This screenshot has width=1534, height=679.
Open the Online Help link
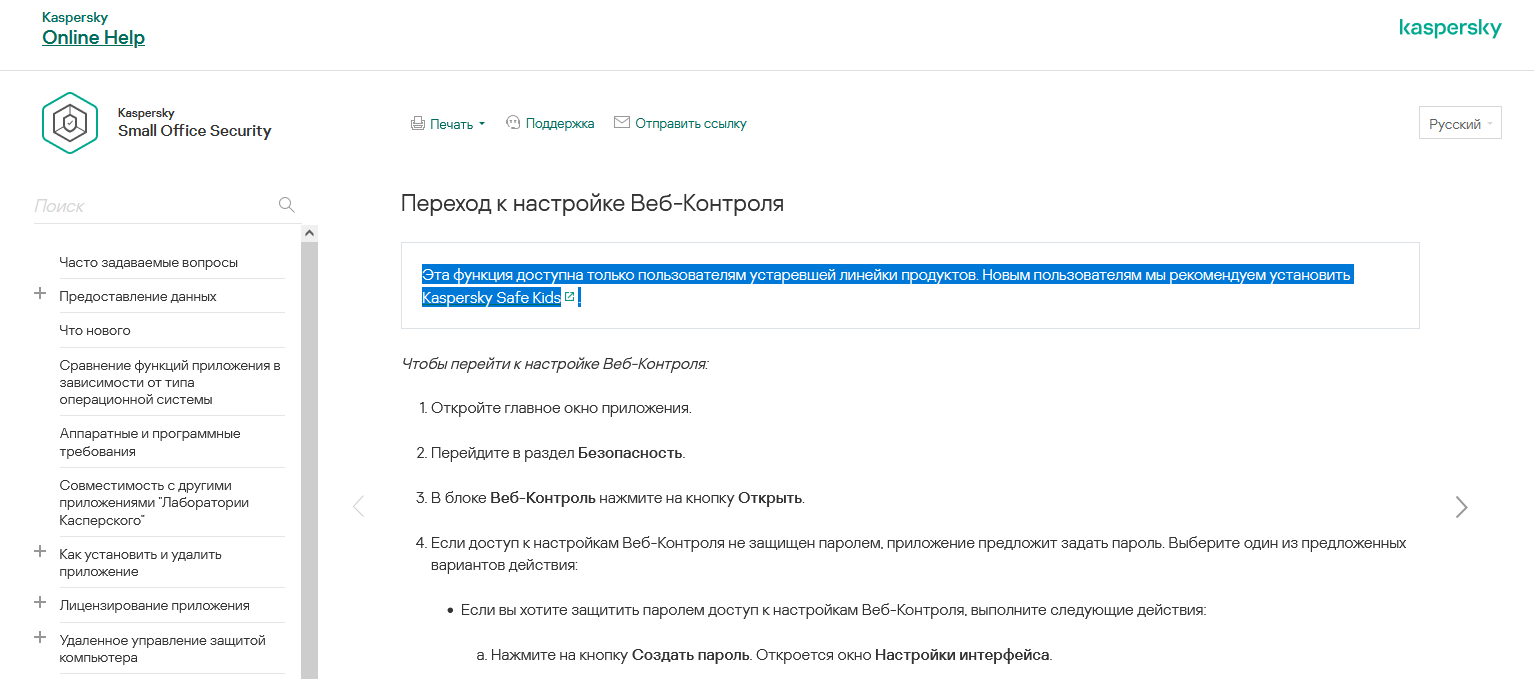pos(93,38)
